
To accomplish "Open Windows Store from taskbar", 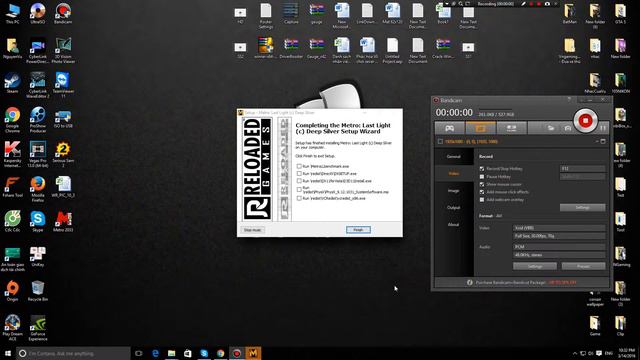I will [188, 353].
